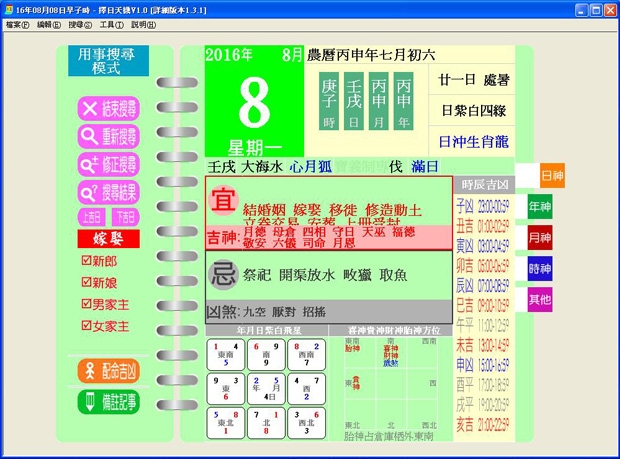Toggle the 新娘 checkbox
620x459 pixels.
point(86,282)
